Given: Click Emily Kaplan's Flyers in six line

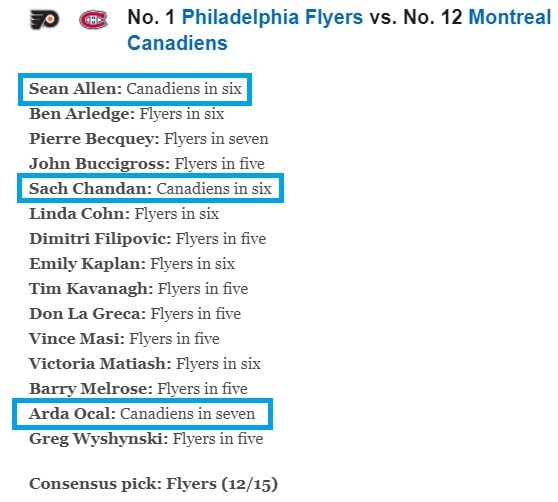Looking at the screenshot, I should click(x=132, y=264).
